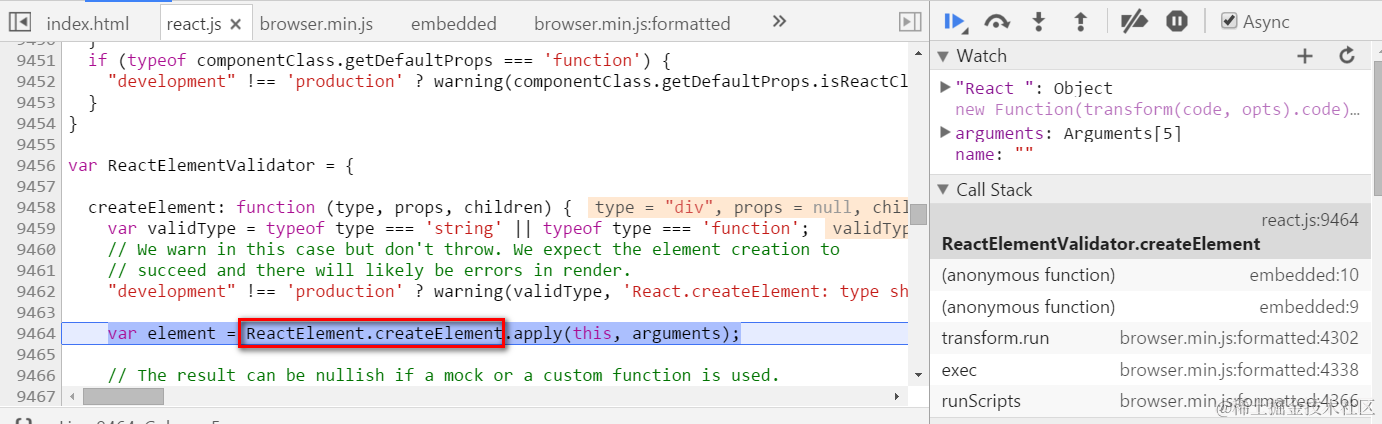
Task: Click line number 9458 in gutter
Action: pyautogui.click(x=36, y=207)
